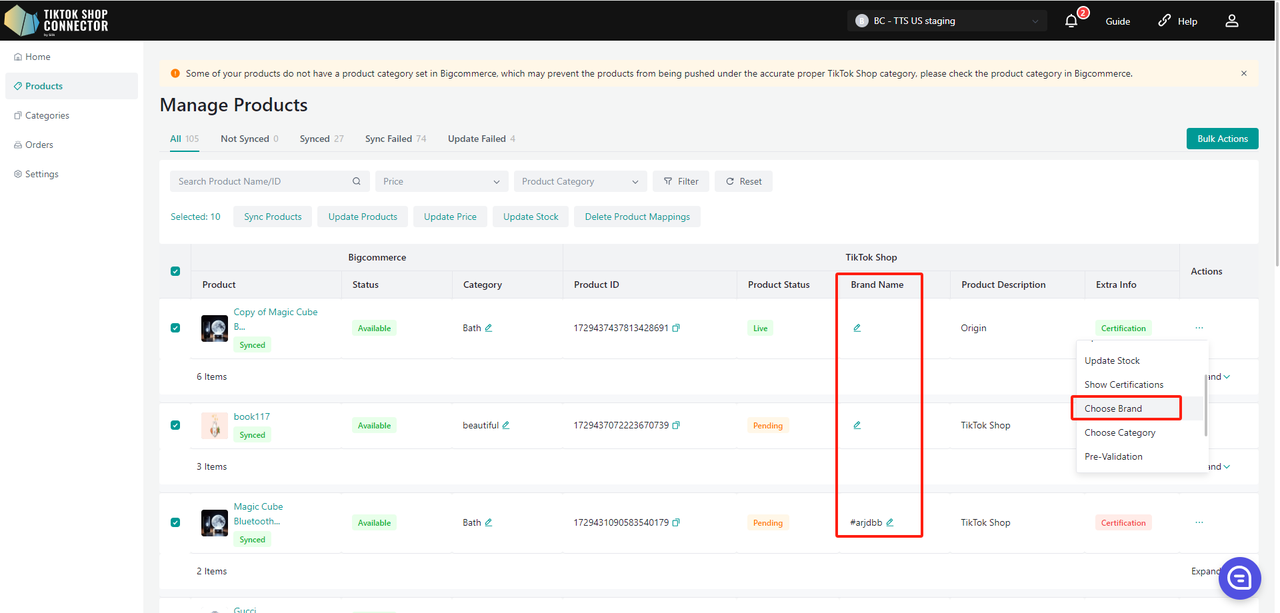The image size is (1280, 613).
Task: Click the book117 product thumbnail
Action: click(214, 425)
